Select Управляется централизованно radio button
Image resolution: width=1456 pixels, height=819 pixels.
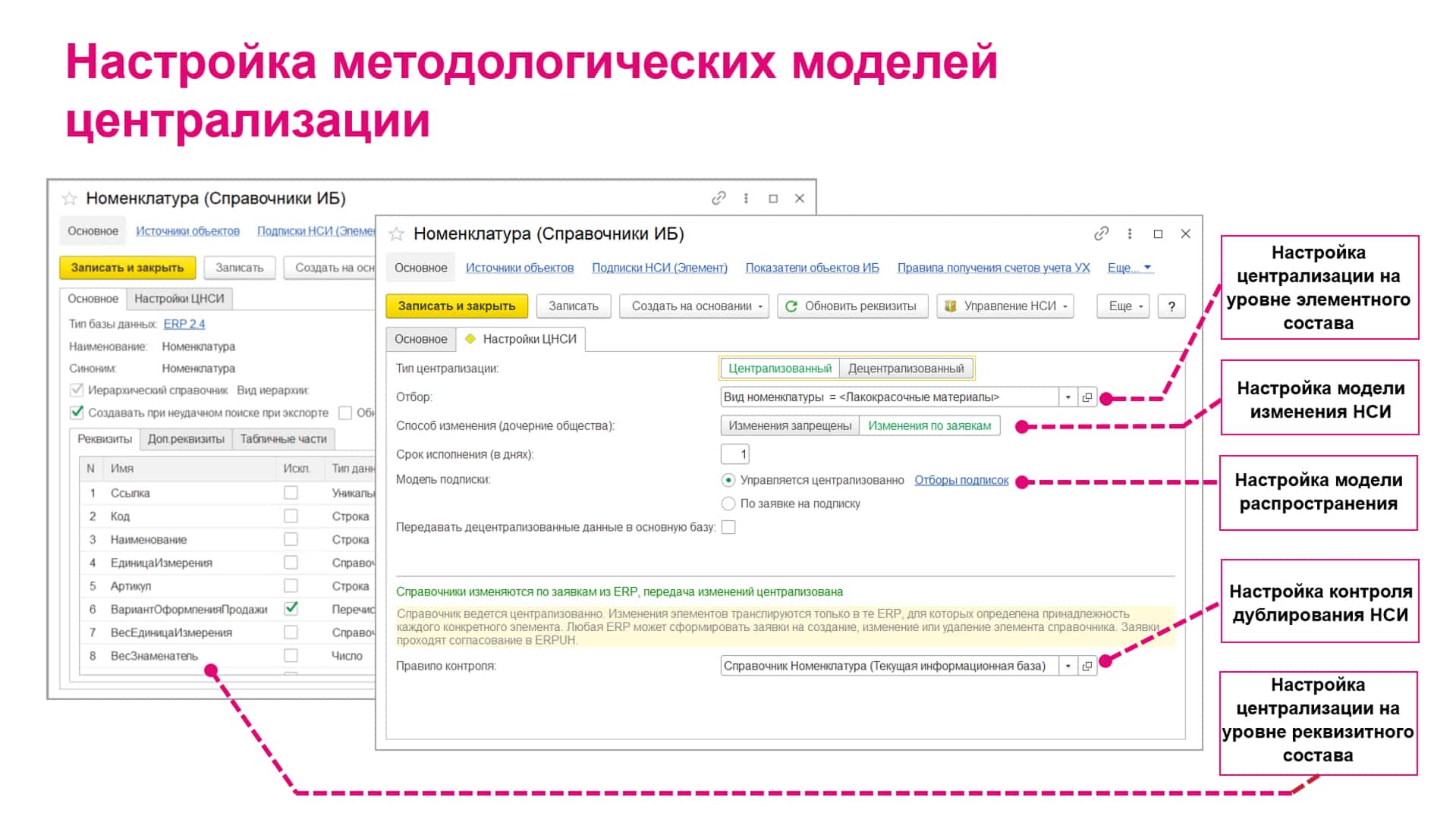tap(728, 480)
